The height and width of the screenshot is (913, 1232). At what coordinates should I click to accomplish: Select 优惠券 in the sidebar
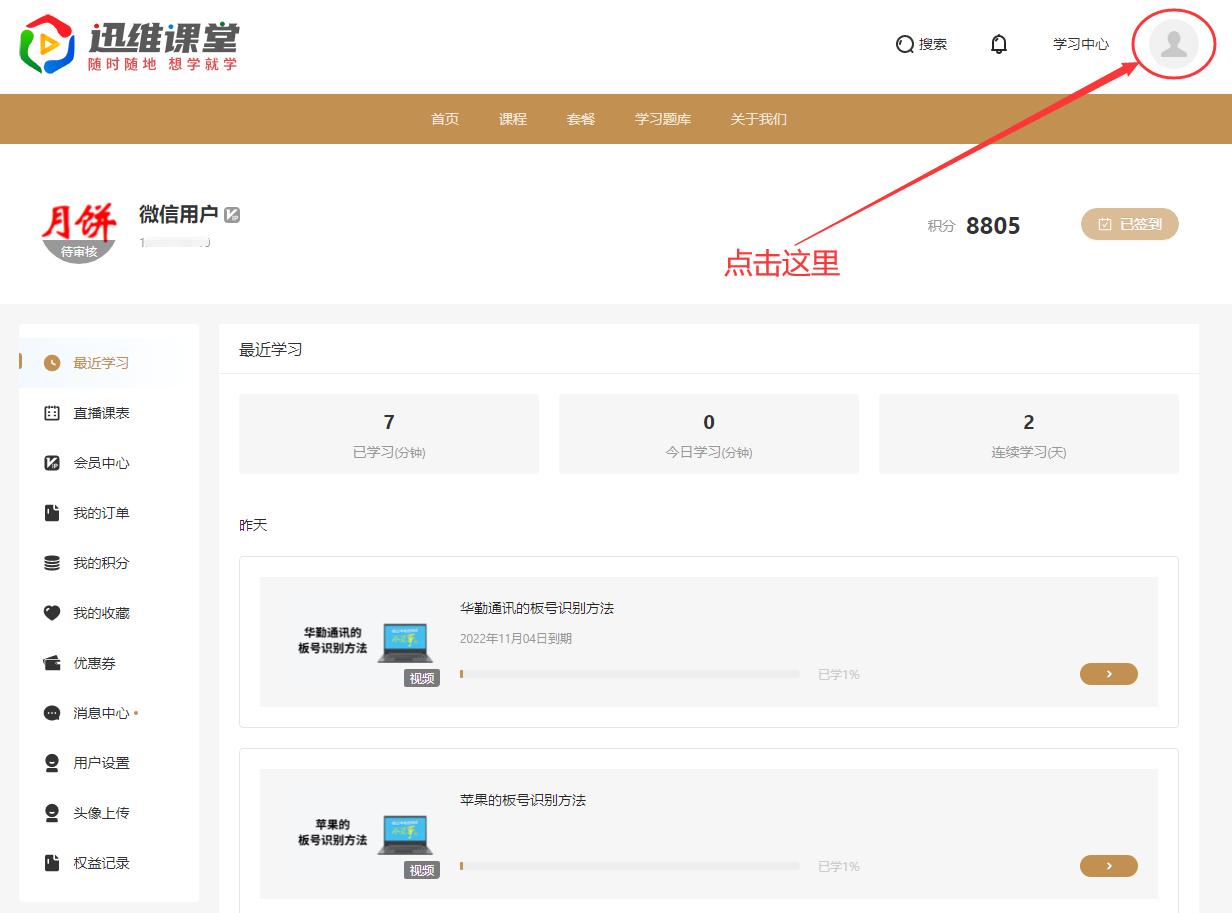(94, 663)
